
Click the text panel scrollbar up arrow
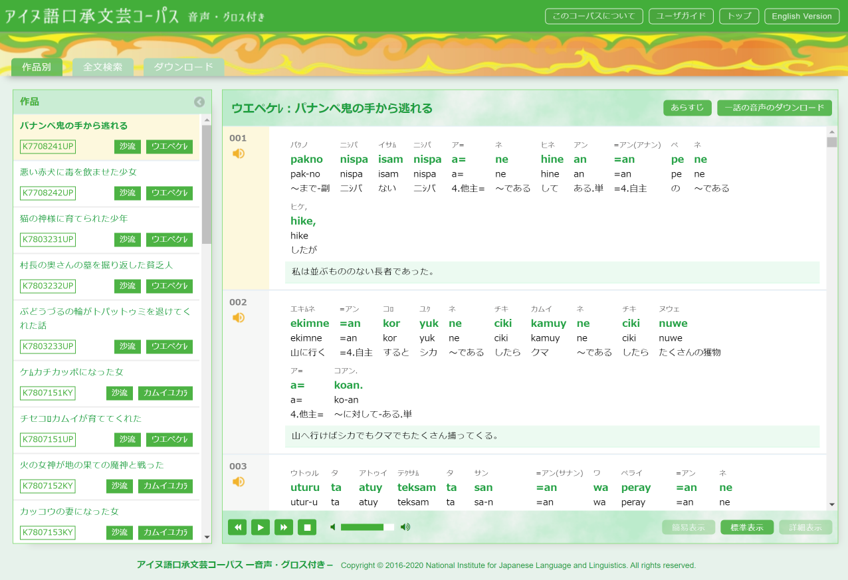[x=832, y=132]
